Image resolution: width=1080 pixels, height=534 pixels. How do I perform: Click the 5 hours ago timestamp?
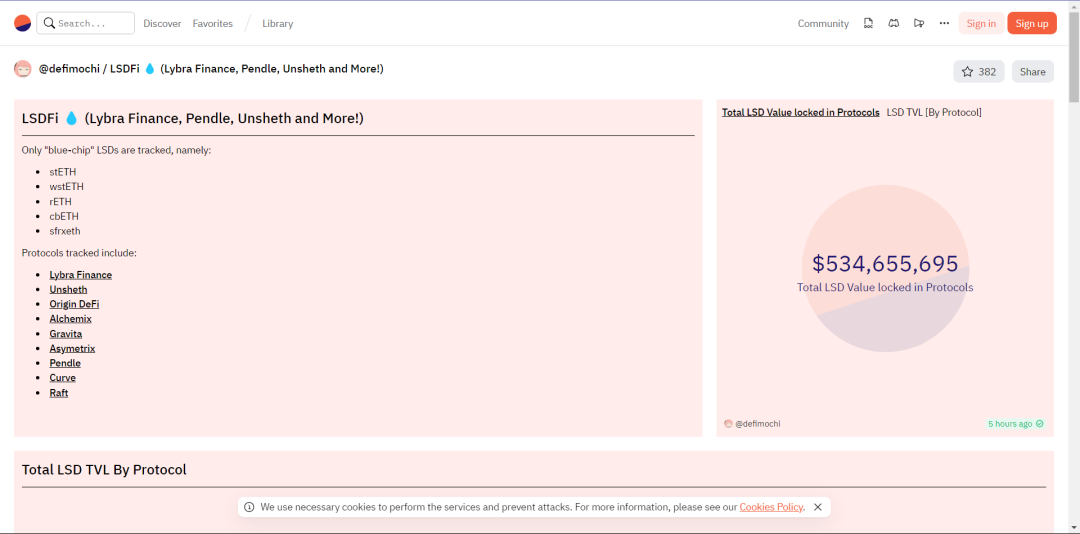point(1010,424)
